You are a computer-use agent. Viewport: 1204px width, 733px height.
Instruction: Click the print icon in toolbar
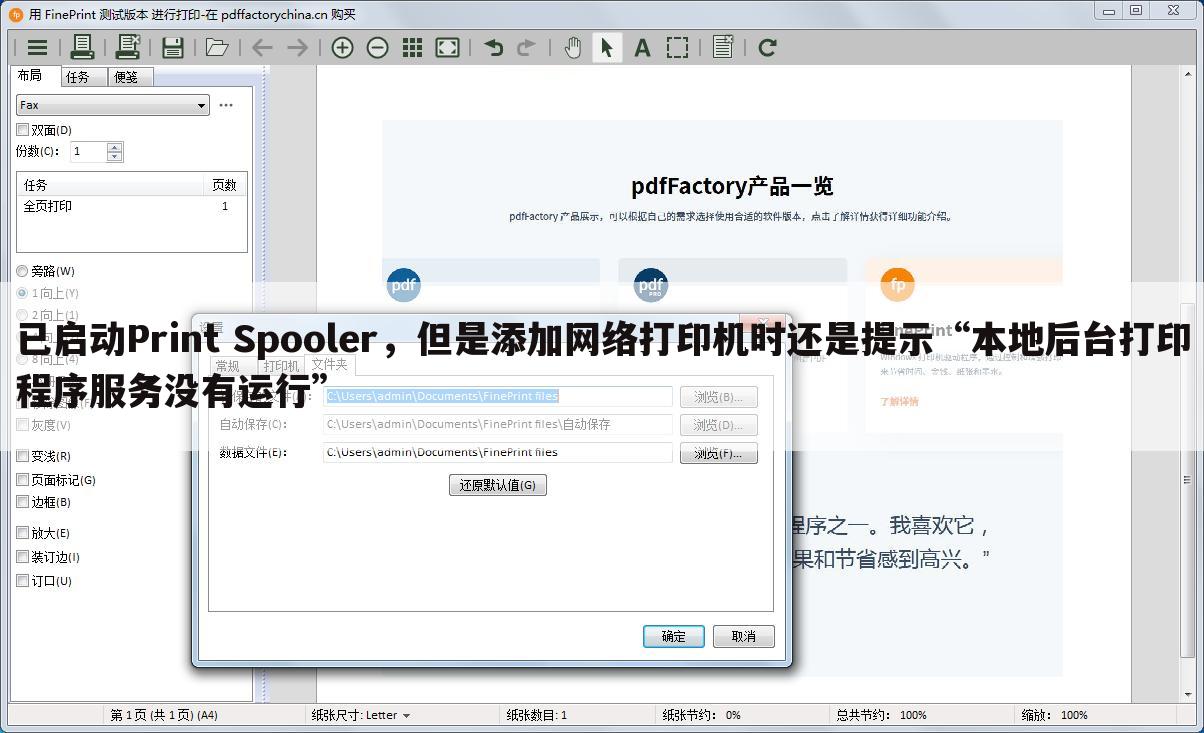[83, 47]
